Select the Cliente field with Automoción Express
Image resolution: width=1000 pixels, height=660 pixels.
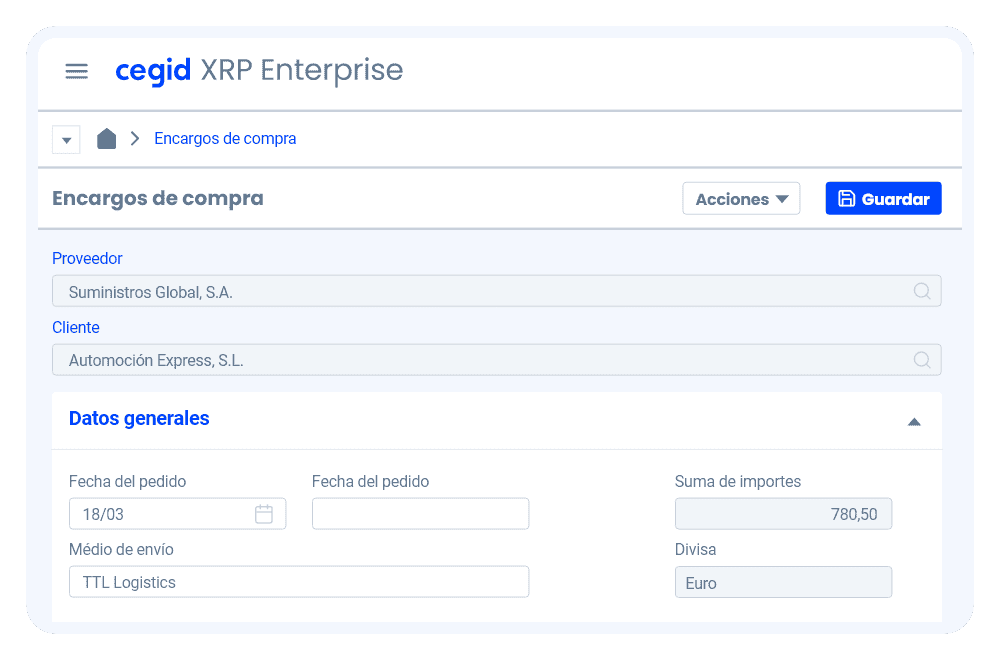point(480,360)
